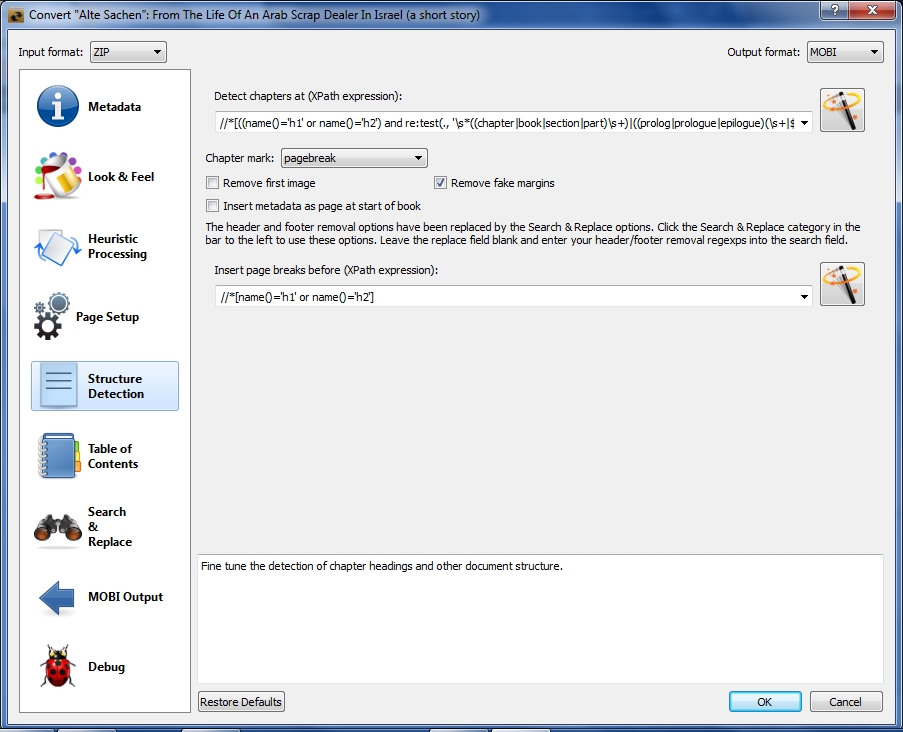Close the Convert dialog window
The height and width of the screenshot is (732, 903).
[x=872, y=9]
